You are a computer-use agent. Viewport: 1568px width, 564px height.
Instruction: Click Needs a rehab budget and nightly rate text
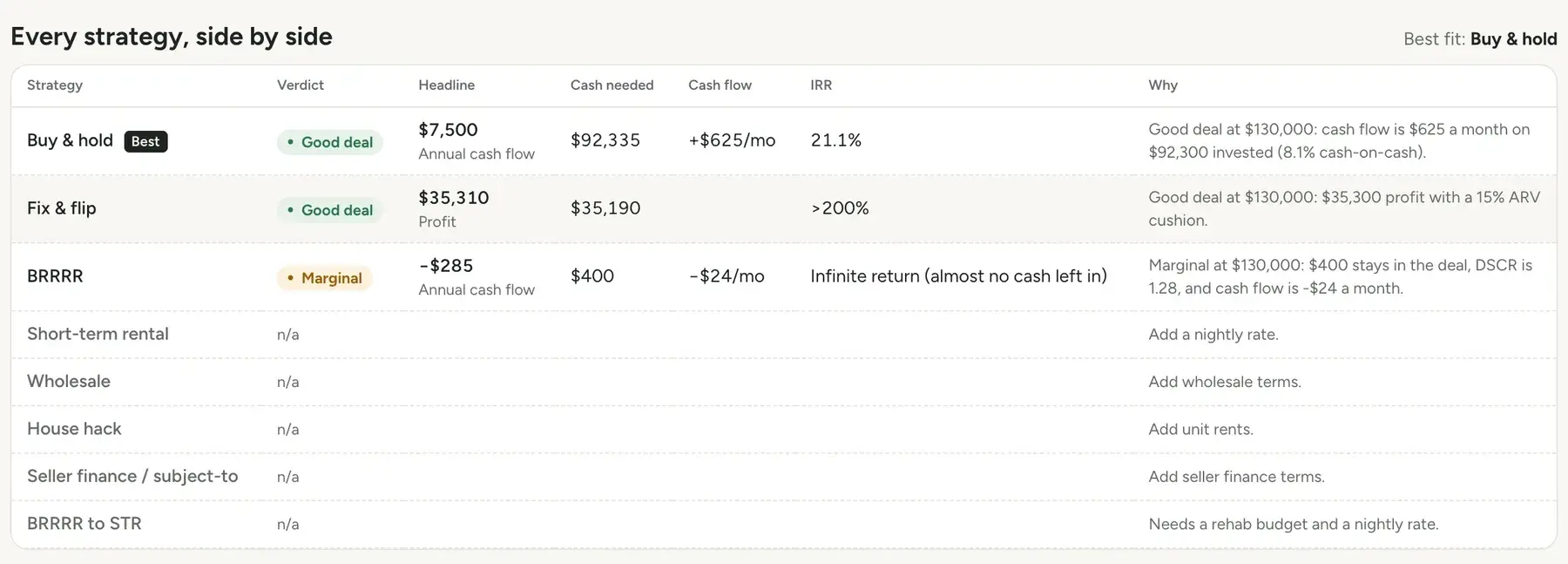click(1294, 524)
